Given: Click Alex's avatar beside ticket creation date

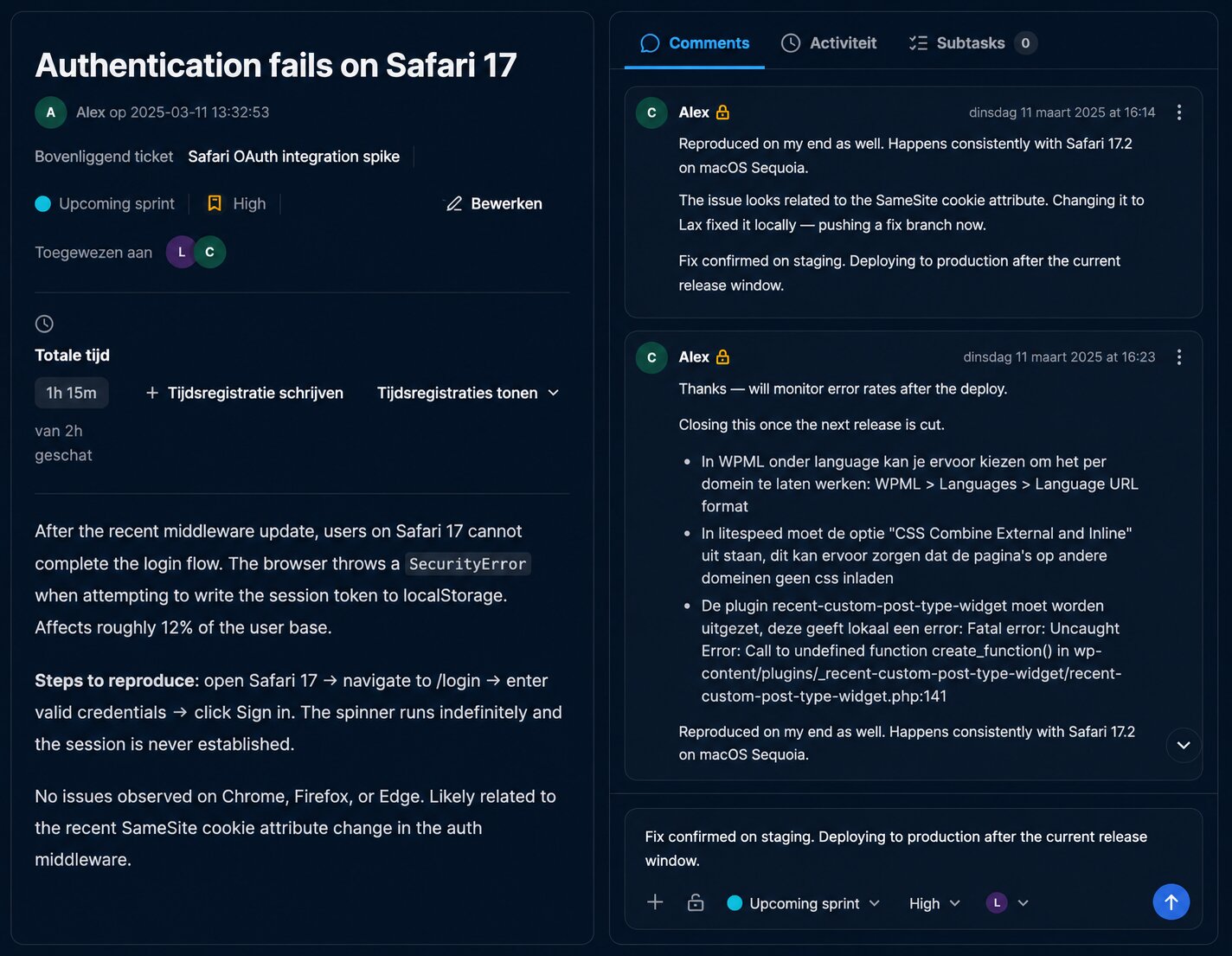Looking at the screenshot, I should point(50,112).
